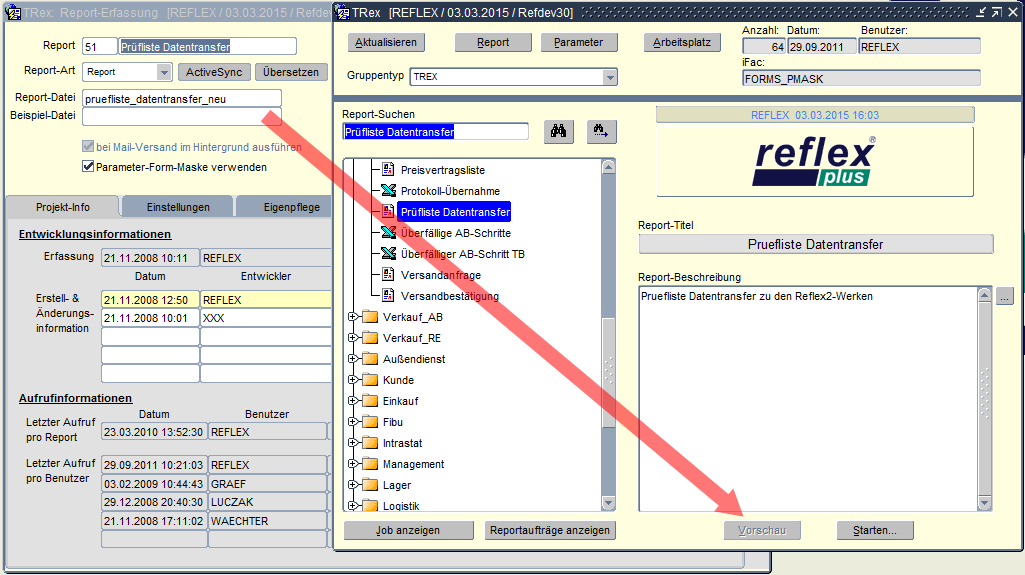Click the Preisvertragsliste document icon
1025x575 pixels.
389,170
